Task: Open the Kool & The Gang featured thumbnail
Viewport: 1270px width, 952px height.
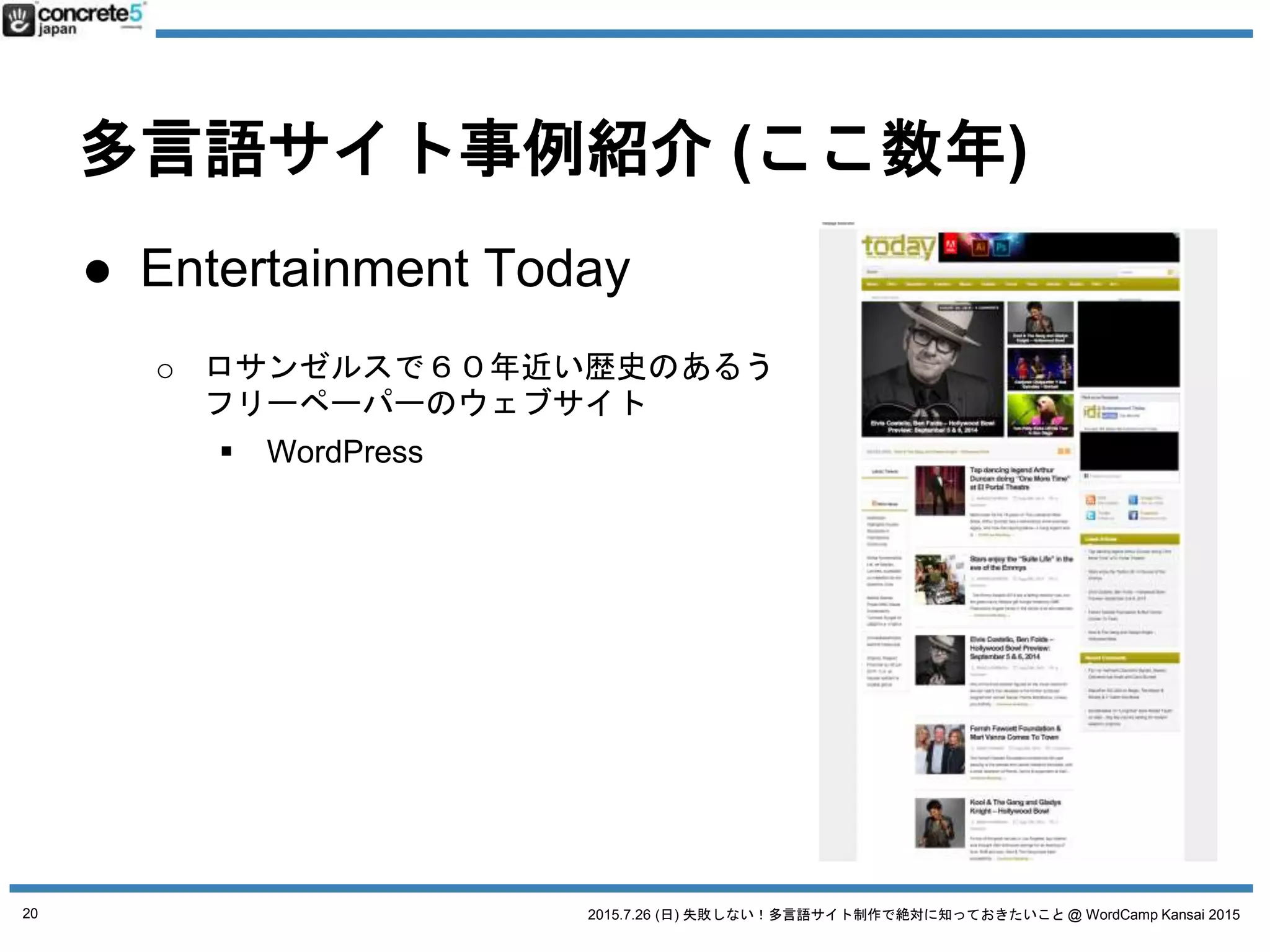Action: [1040, 322]
